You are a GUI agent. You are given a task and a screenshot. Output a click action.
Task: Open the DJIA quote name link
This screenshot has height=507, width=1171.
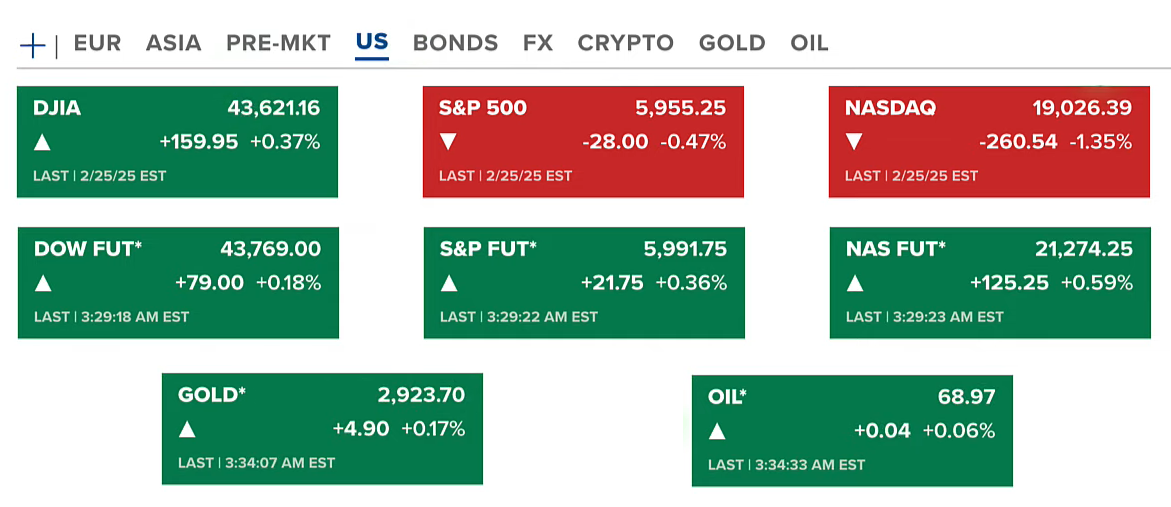[57, 108]
